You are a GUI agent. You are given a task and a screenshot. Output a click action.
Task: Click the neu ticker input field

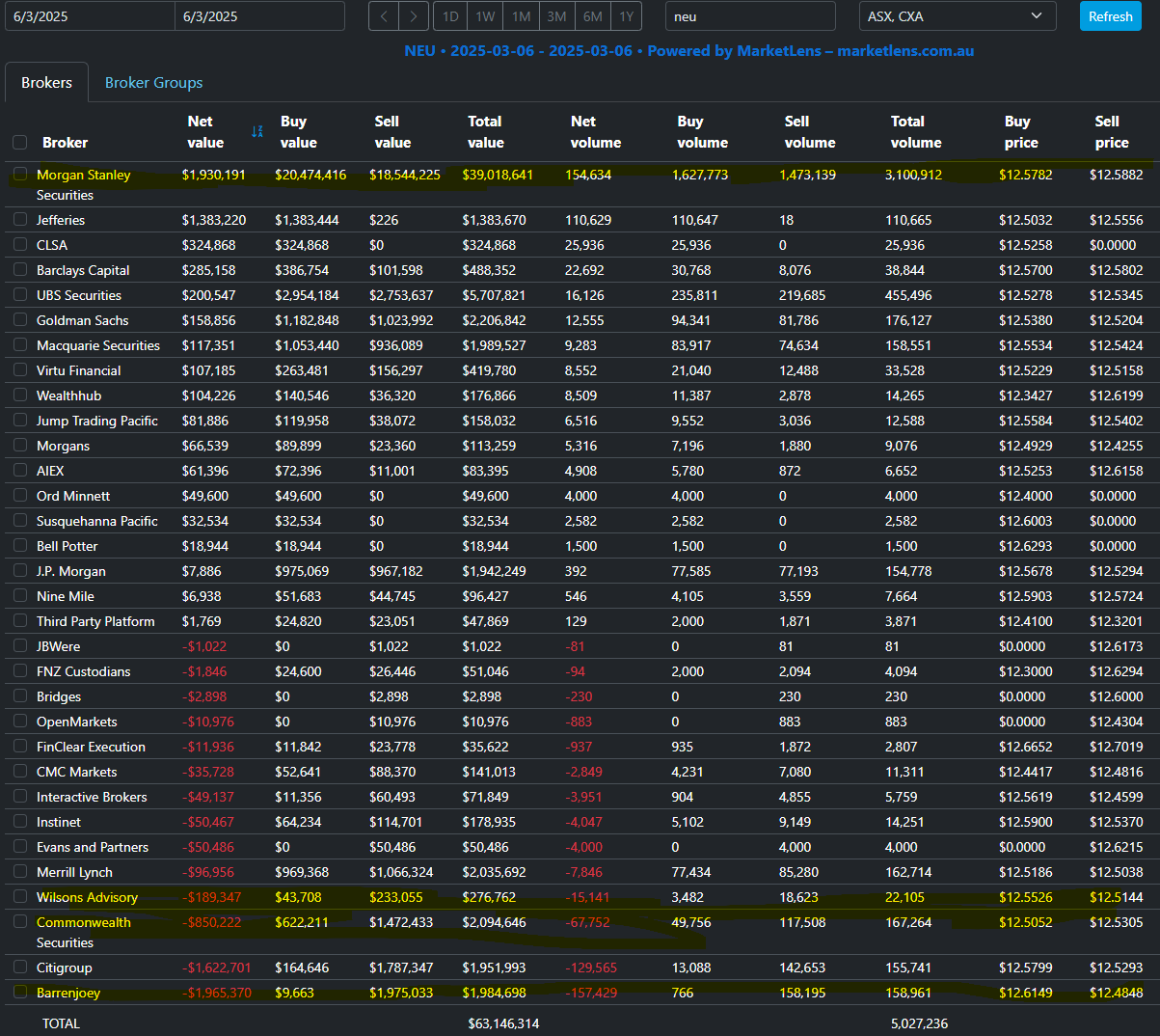[x=750, y=16]
